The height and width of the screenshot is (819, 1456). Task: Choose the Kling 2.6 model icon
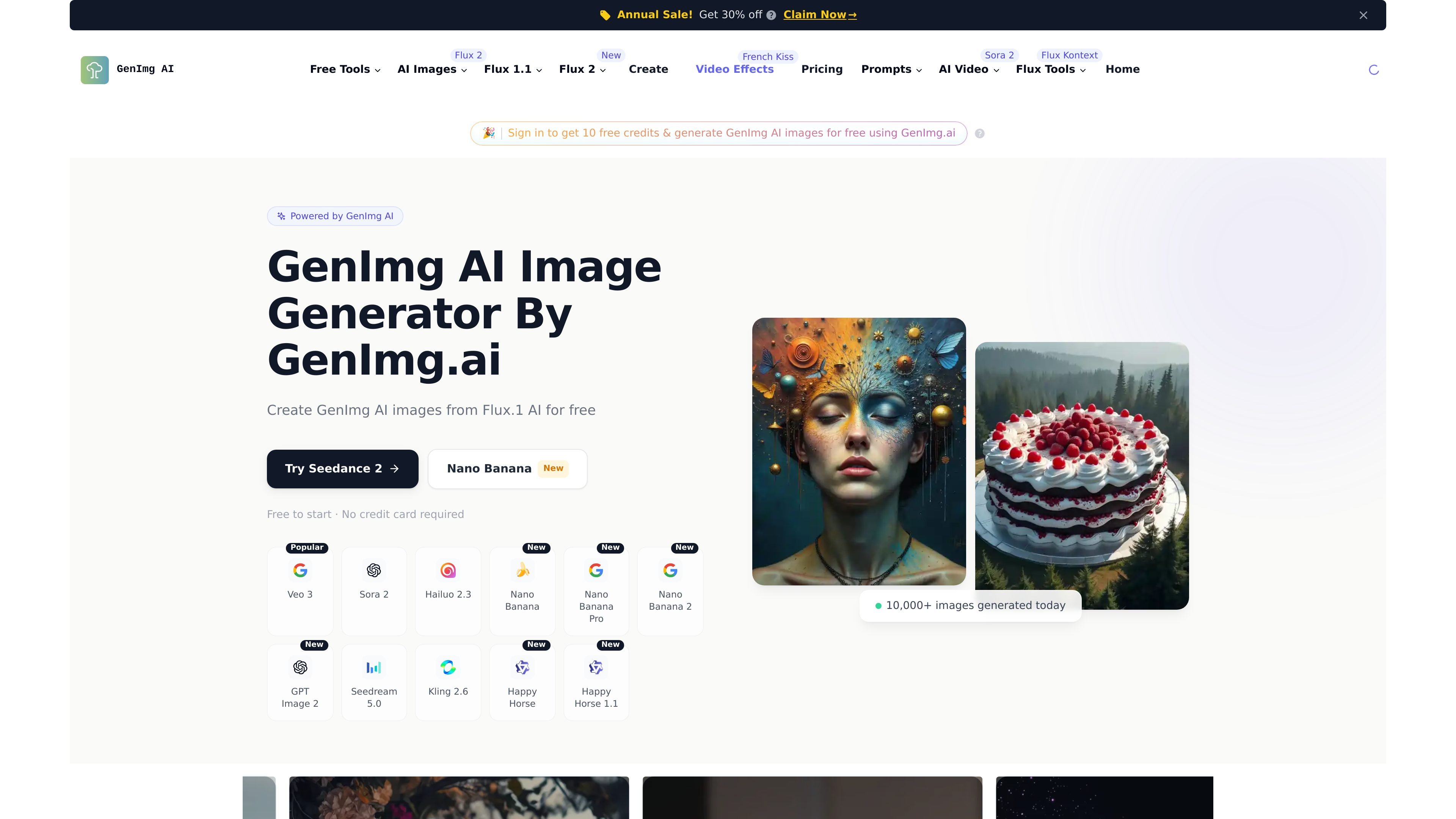[448, 667]
